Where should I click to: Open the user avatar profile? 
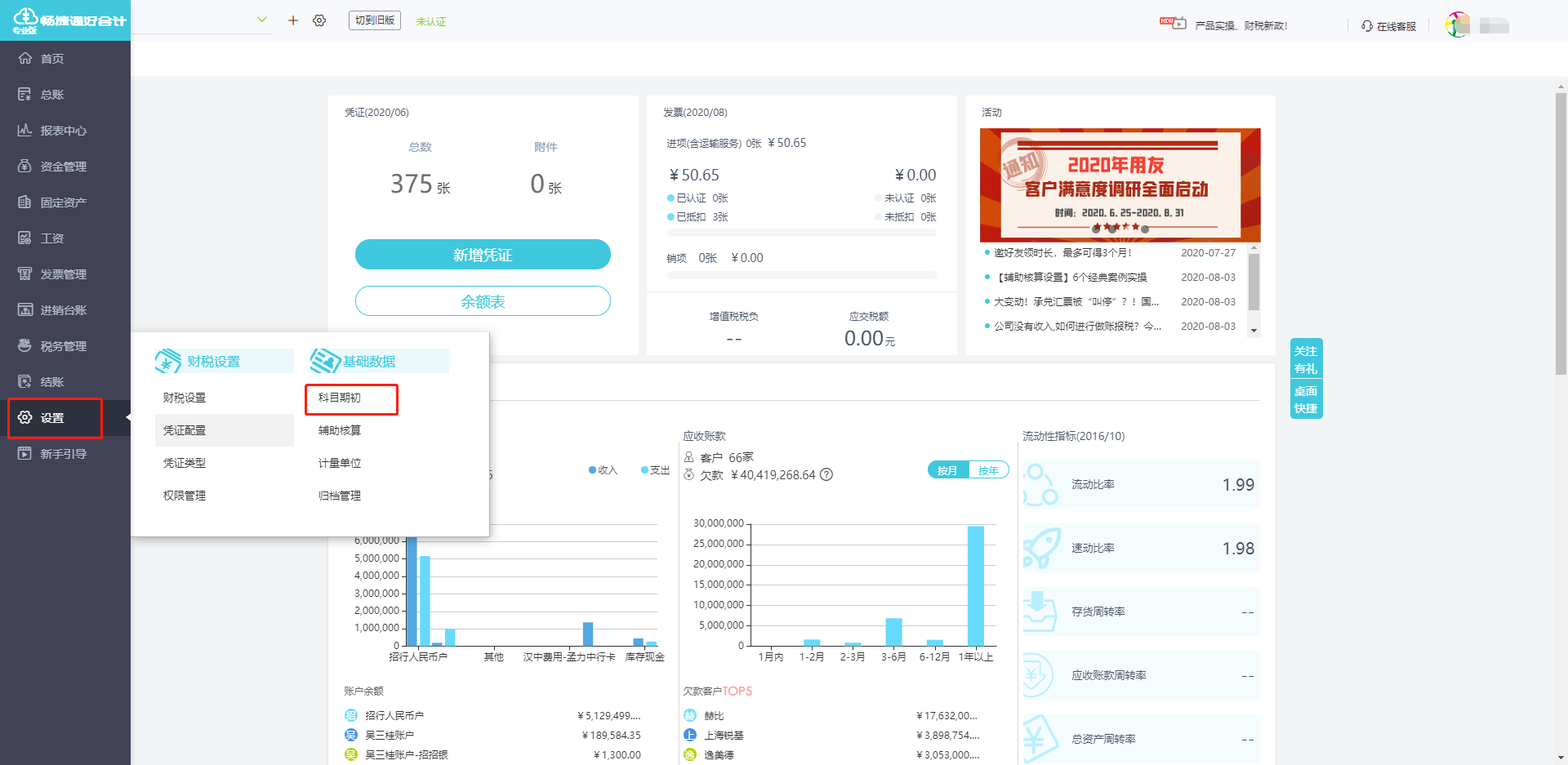[x=1458, y=24]
